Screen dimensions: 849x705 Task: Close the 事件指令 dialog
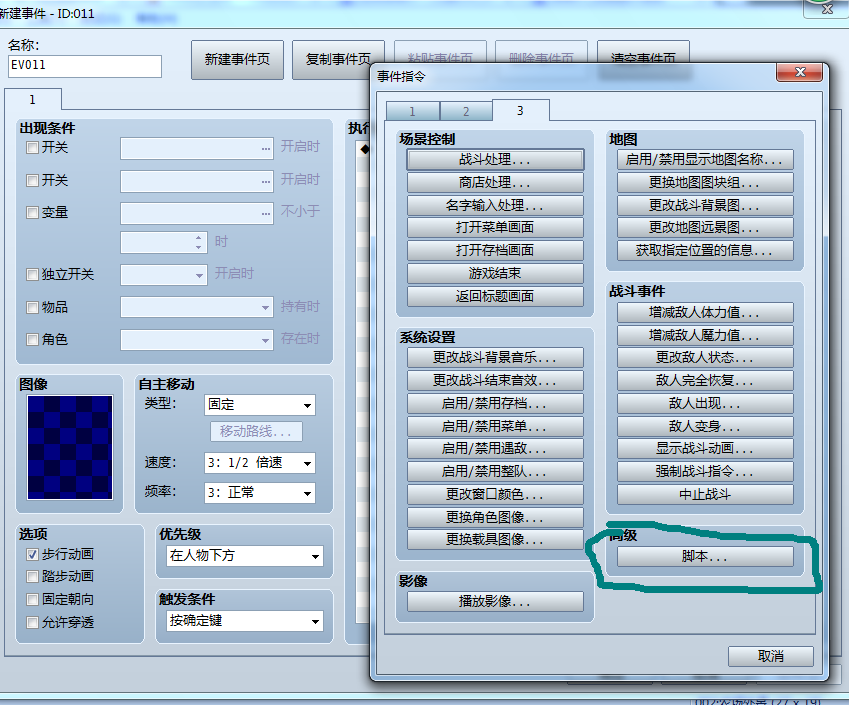coord(800,73)
